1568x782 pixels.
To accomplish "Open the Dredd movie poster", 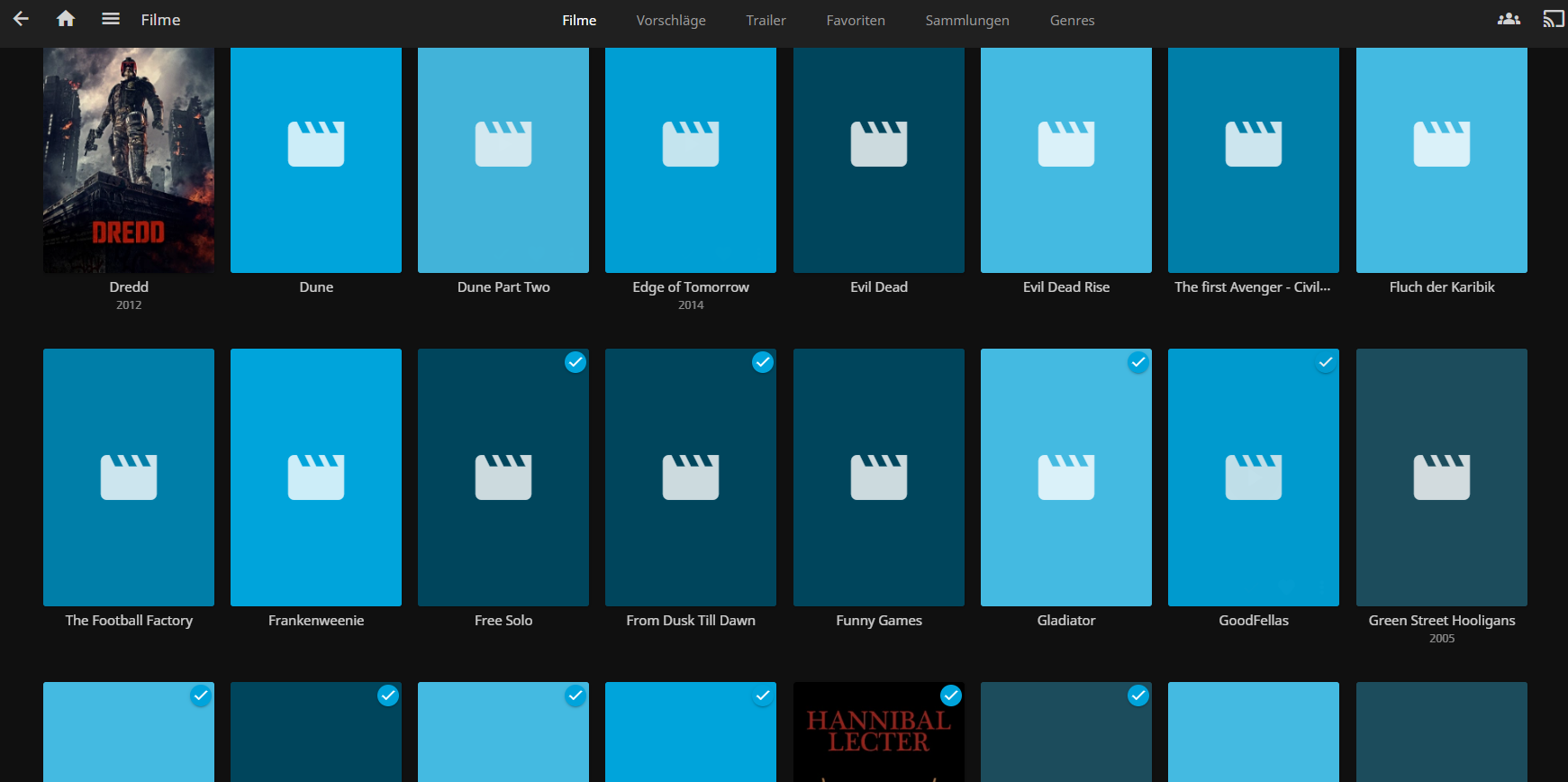I will [129, 160].
